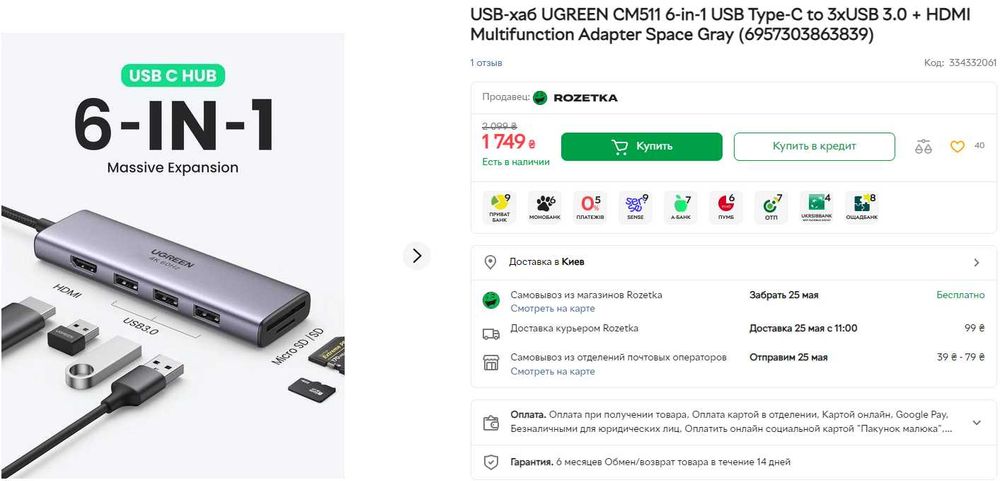The width and height of the screenshot is (1000, 481).
Task: Choose A-Bank credit icon
Action: pyautogui.click(x=680, y=207)
